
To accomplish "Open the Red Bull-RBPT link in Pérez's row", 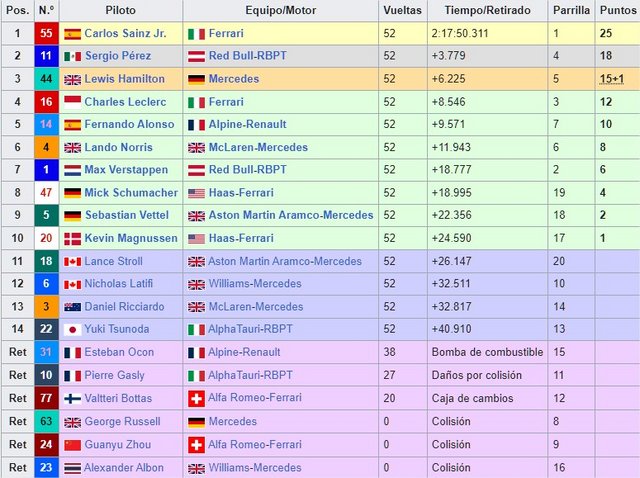I will [248, 56].
